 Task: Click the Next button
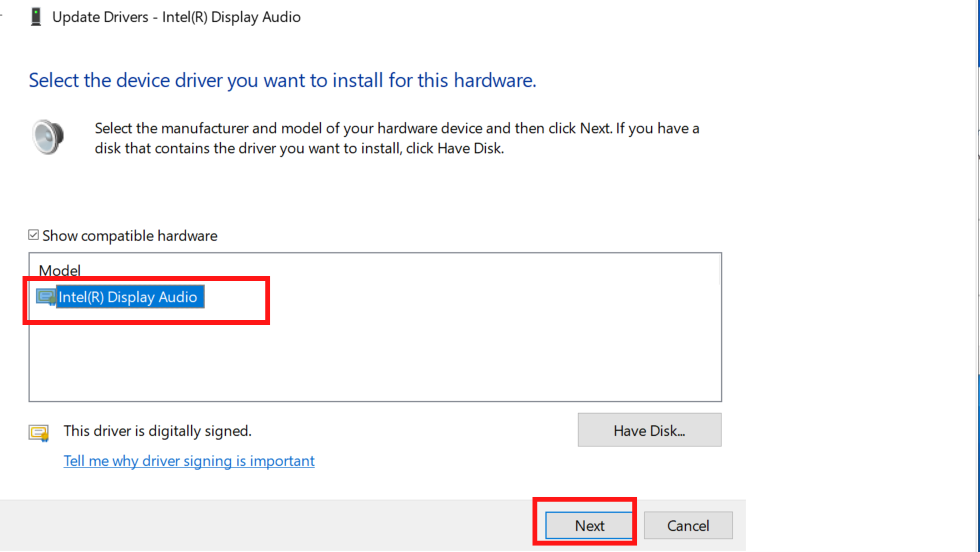click(x=589, y=526)
